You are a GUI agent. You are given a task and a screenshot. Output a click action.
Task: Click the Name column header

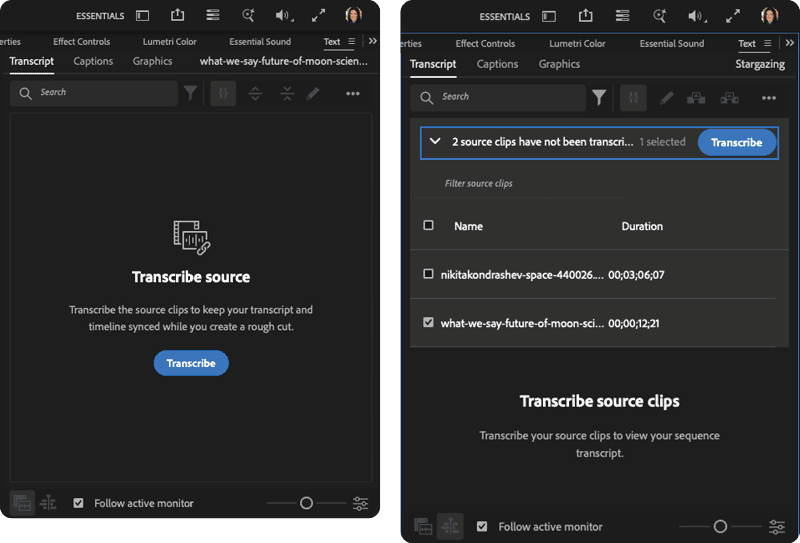click(468, 226)
